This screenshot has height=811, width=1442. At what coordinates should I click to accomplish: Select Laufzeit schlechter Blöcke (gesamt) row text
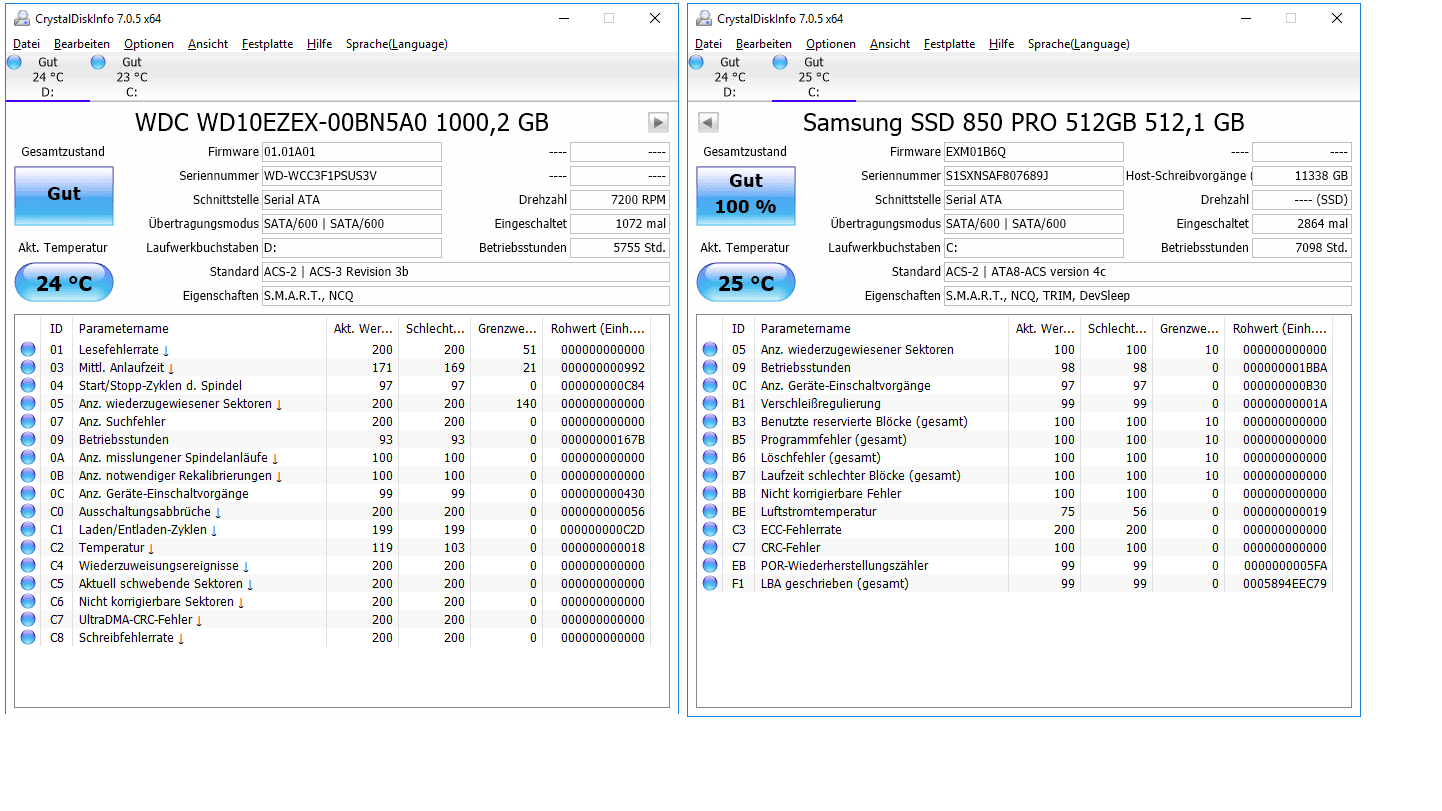(x=861, y=476)
